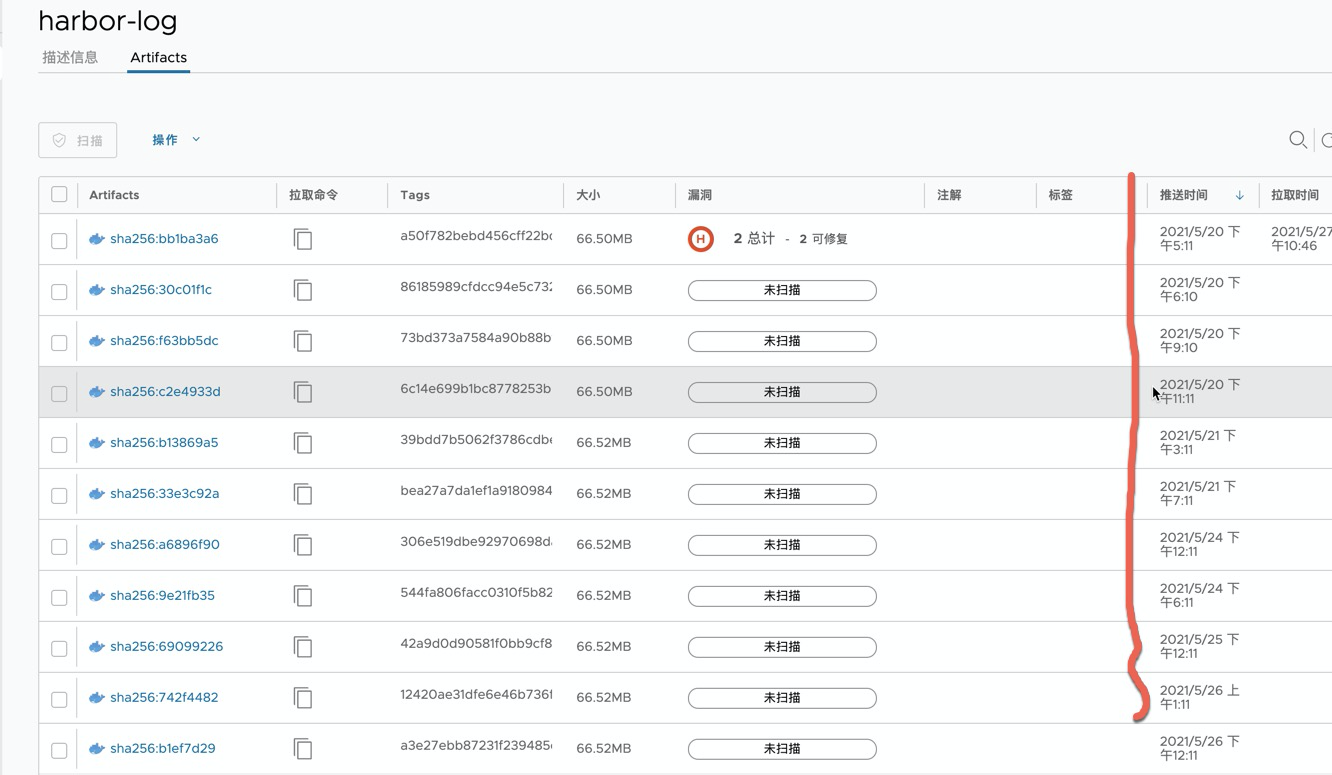Click the 扫描 scan button
This screenshot has width=1332, height=775.
77,139
